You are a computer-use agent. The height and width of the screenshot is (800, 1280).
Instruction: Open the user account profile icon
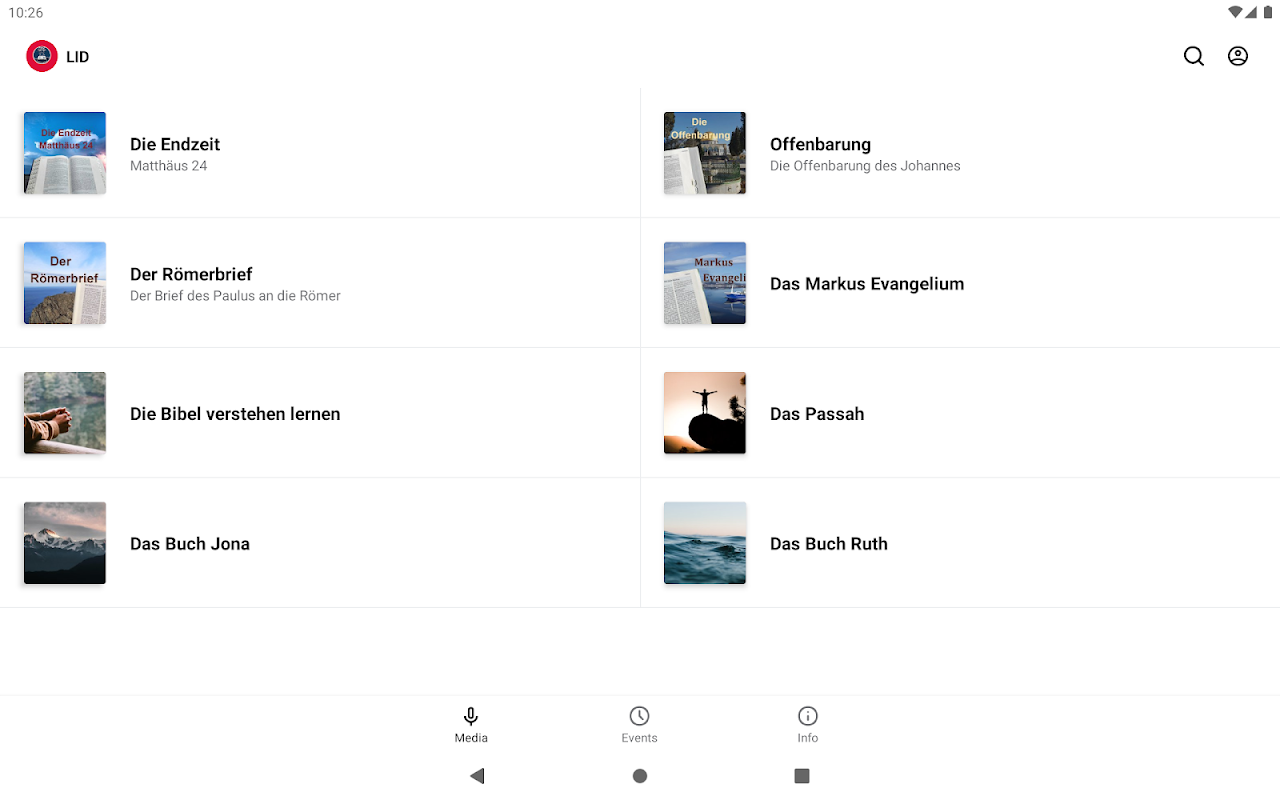(x=1238, y=56)
